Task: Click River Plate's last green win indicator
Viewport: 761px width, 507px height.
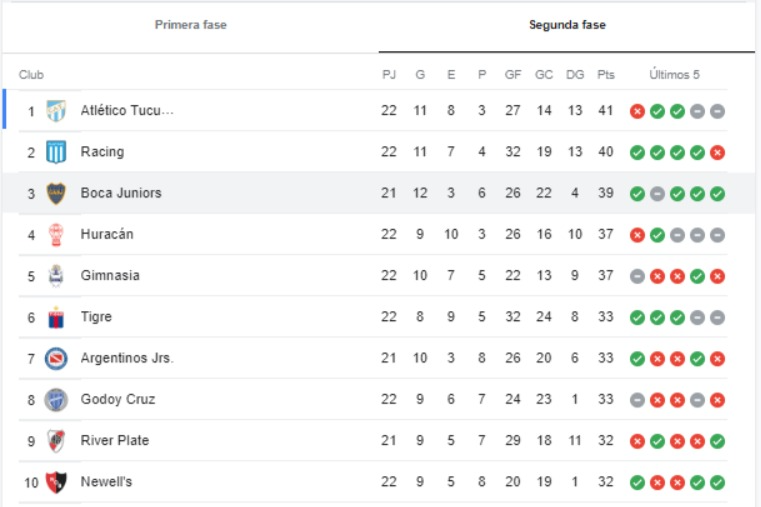Action: (x=717, y=441)
